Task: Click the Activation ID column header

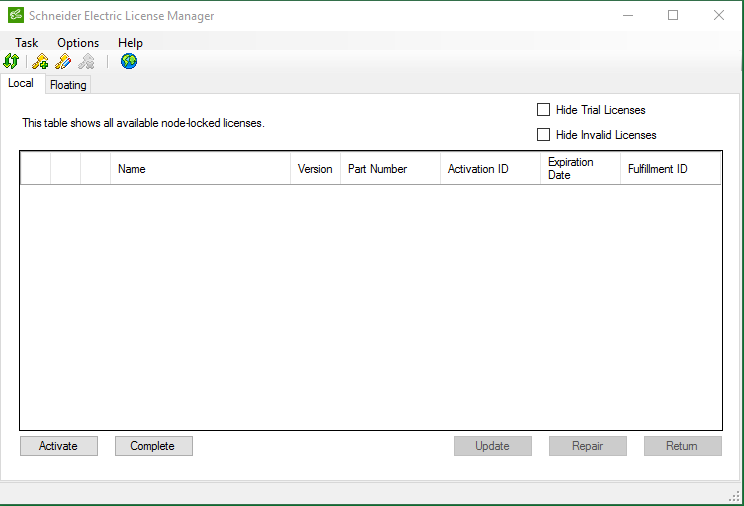Action: pyautogui.click(x=490, y=169)
